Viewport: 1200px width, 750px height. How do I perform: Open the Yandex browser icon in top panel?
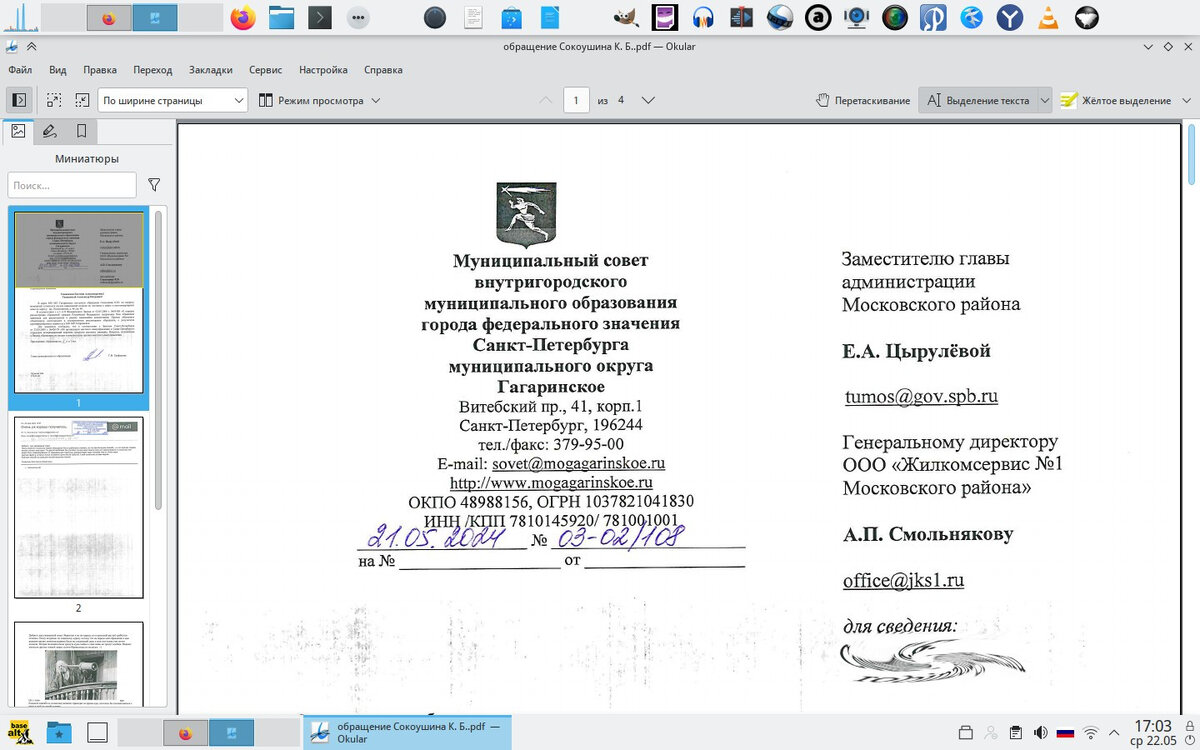[x=1010, y=17]
